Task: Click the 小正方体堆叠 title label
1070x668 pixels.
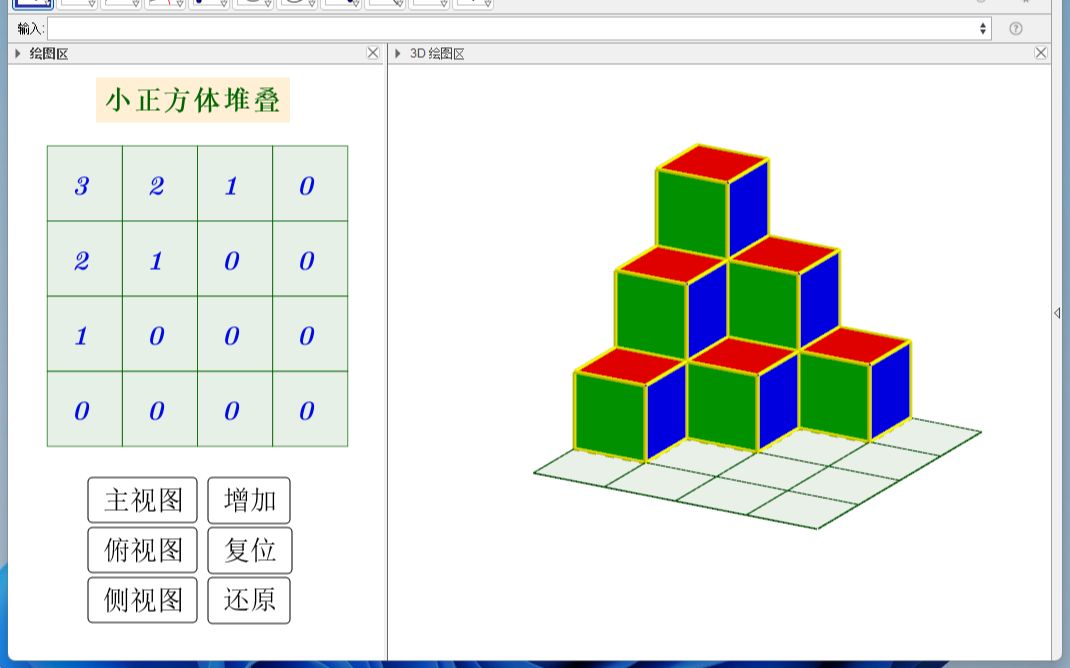Action: [193, 100]
